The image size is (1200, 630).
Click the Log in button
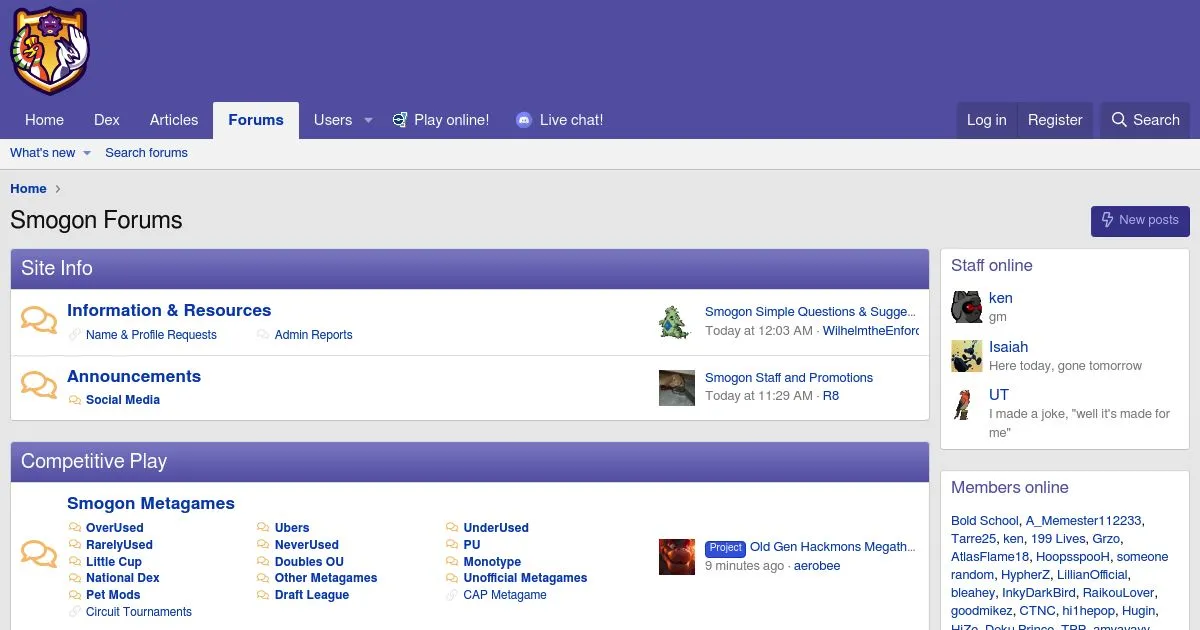pos(986,120)
